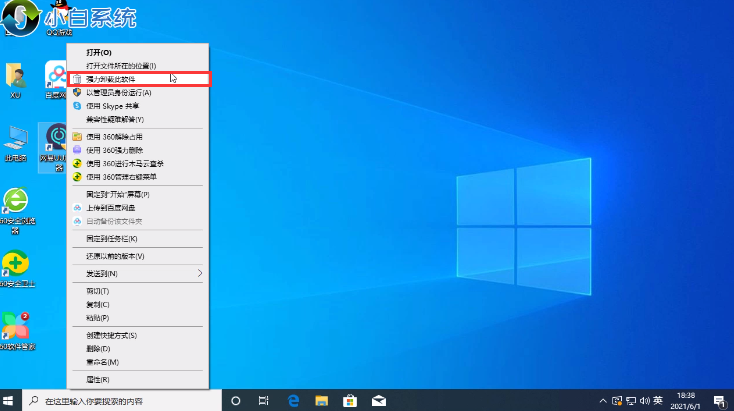
Task: Open Task View on the taskbar
Action: point(264,400)
